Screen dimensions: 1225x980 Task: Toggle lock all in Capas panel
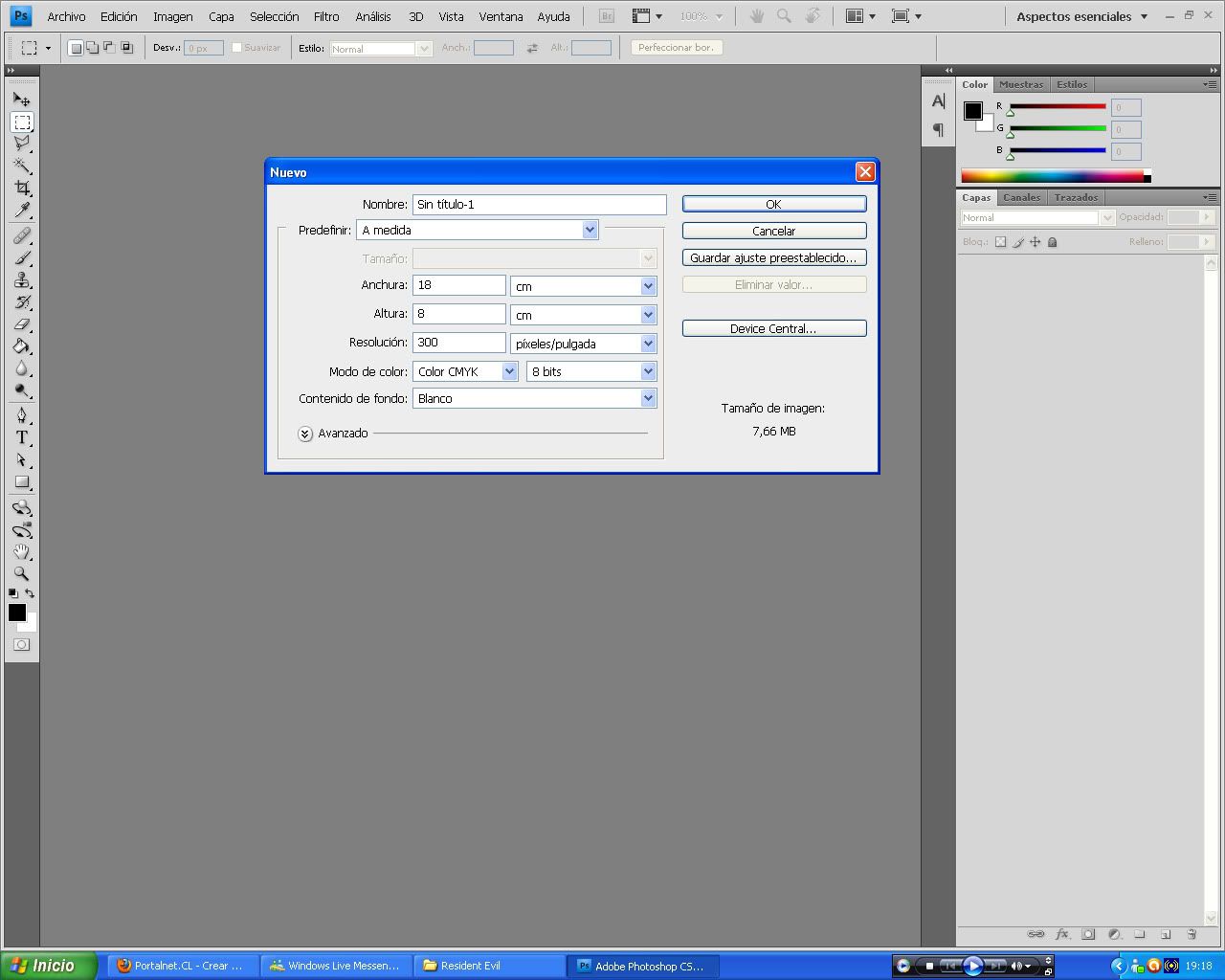pos(1052,242)
